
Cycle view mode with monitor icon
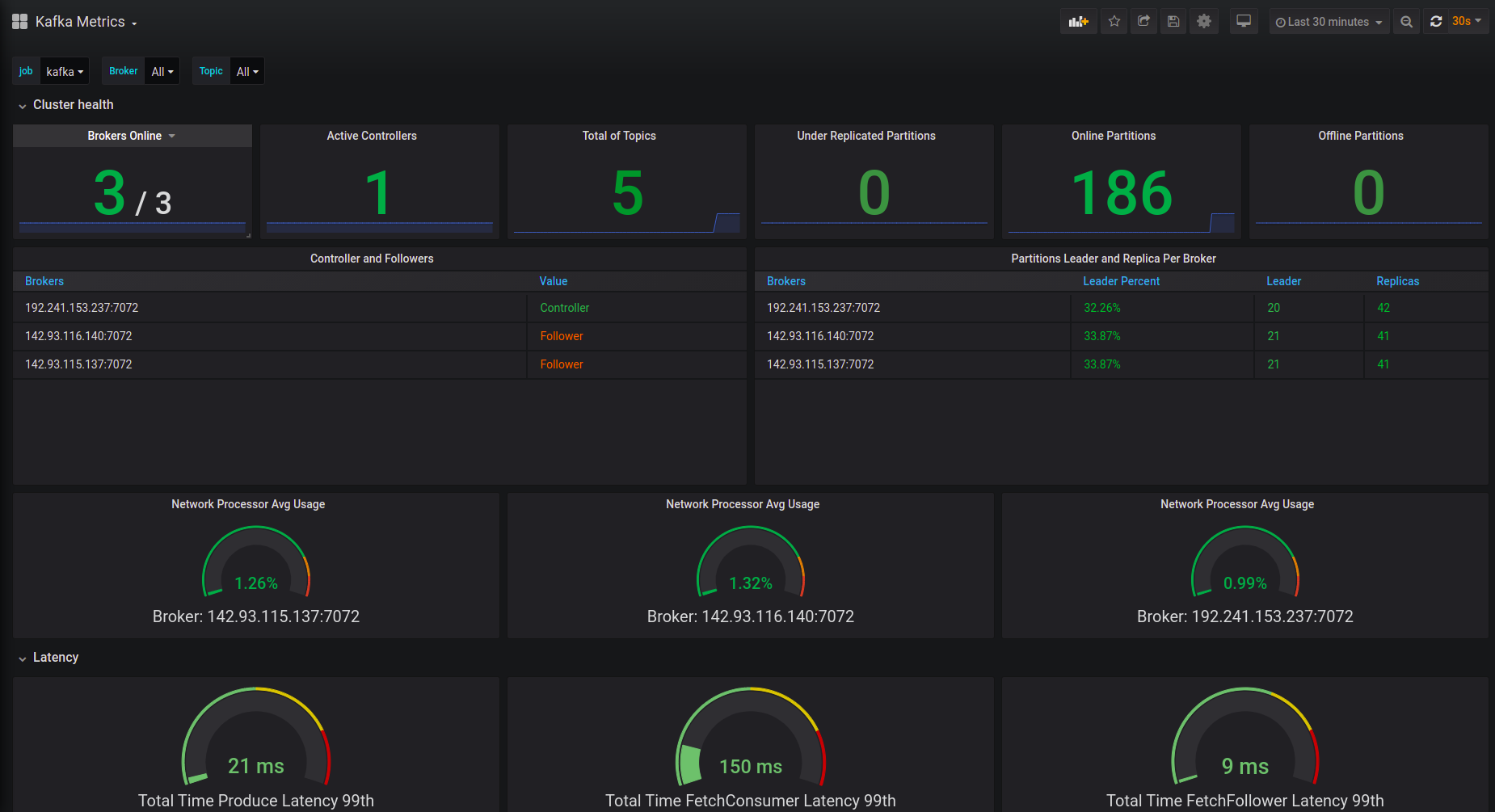coord(1244,22)
